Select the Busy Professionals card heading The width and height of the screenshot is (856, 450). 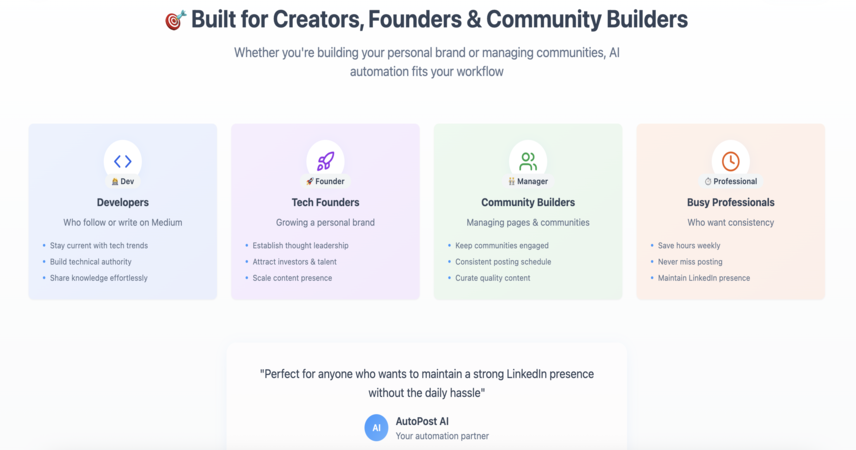[730, 203]
